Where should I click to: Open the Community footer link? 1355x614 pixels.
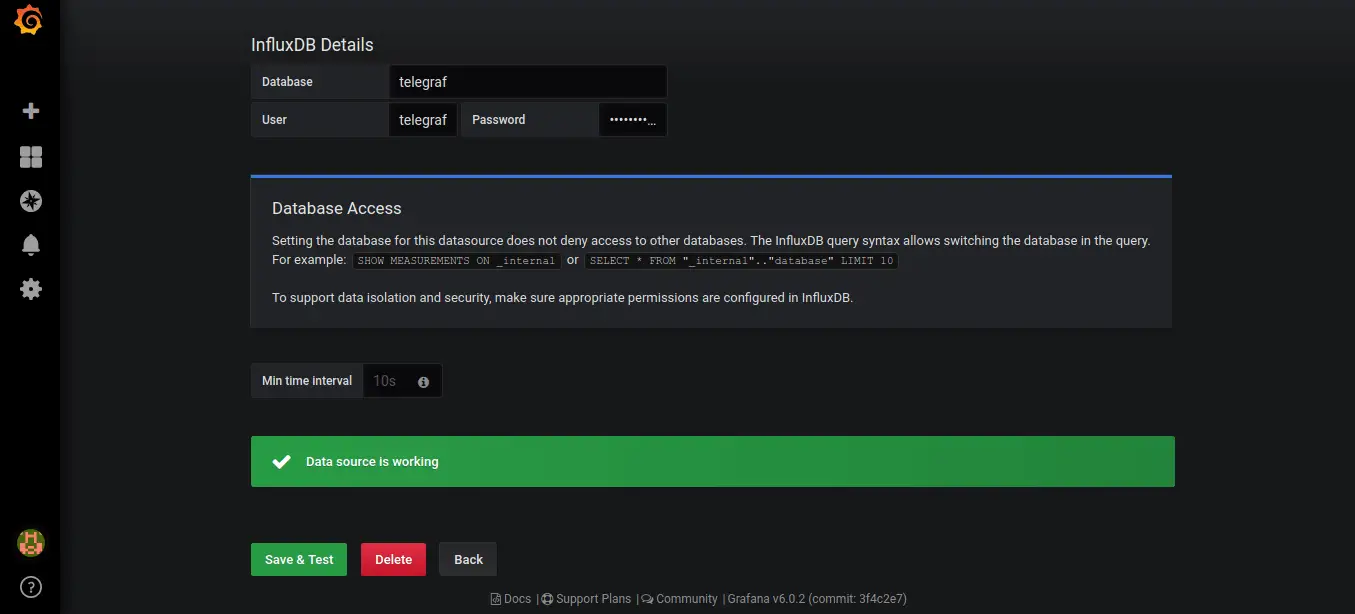pyautogui.click(x=686, y=598)
